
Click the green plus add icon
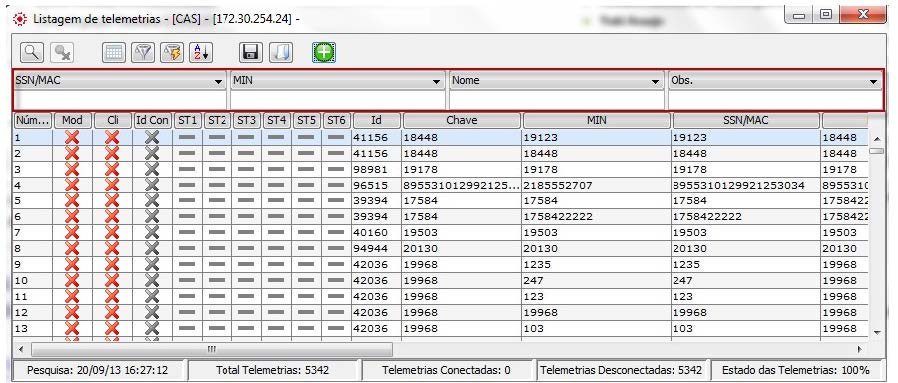[324, 53]
